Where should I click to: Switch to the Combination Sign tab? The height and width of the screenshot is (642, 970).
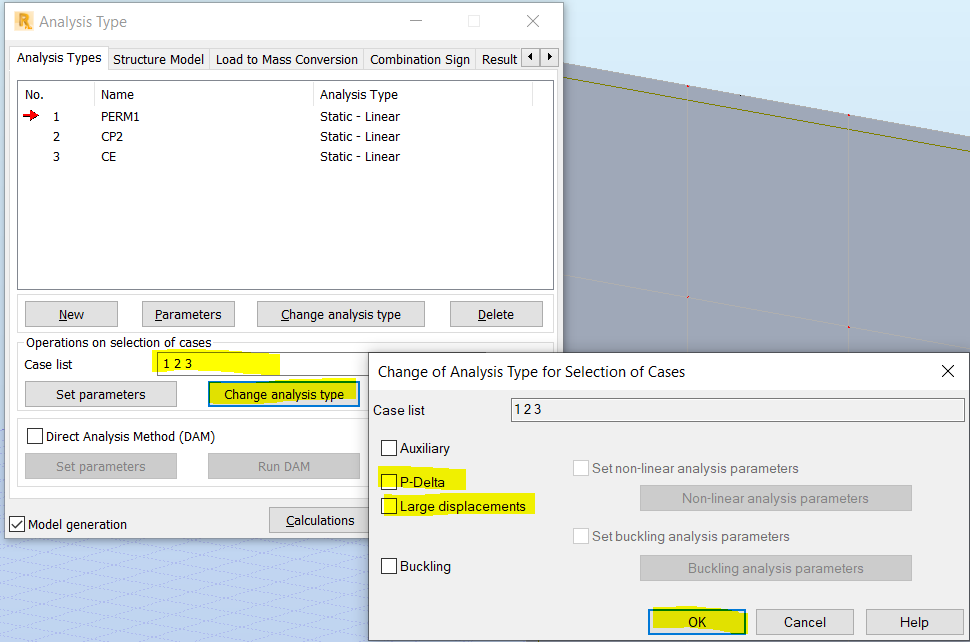(x=419, y=58)
